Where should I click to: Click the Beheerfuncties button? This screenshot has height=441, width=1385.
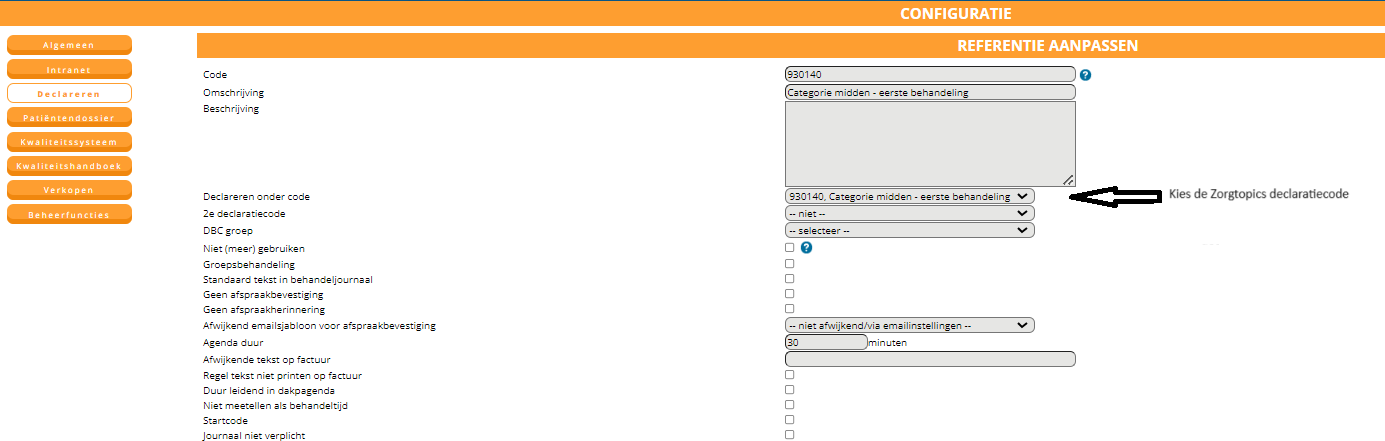tap(69, 214)
